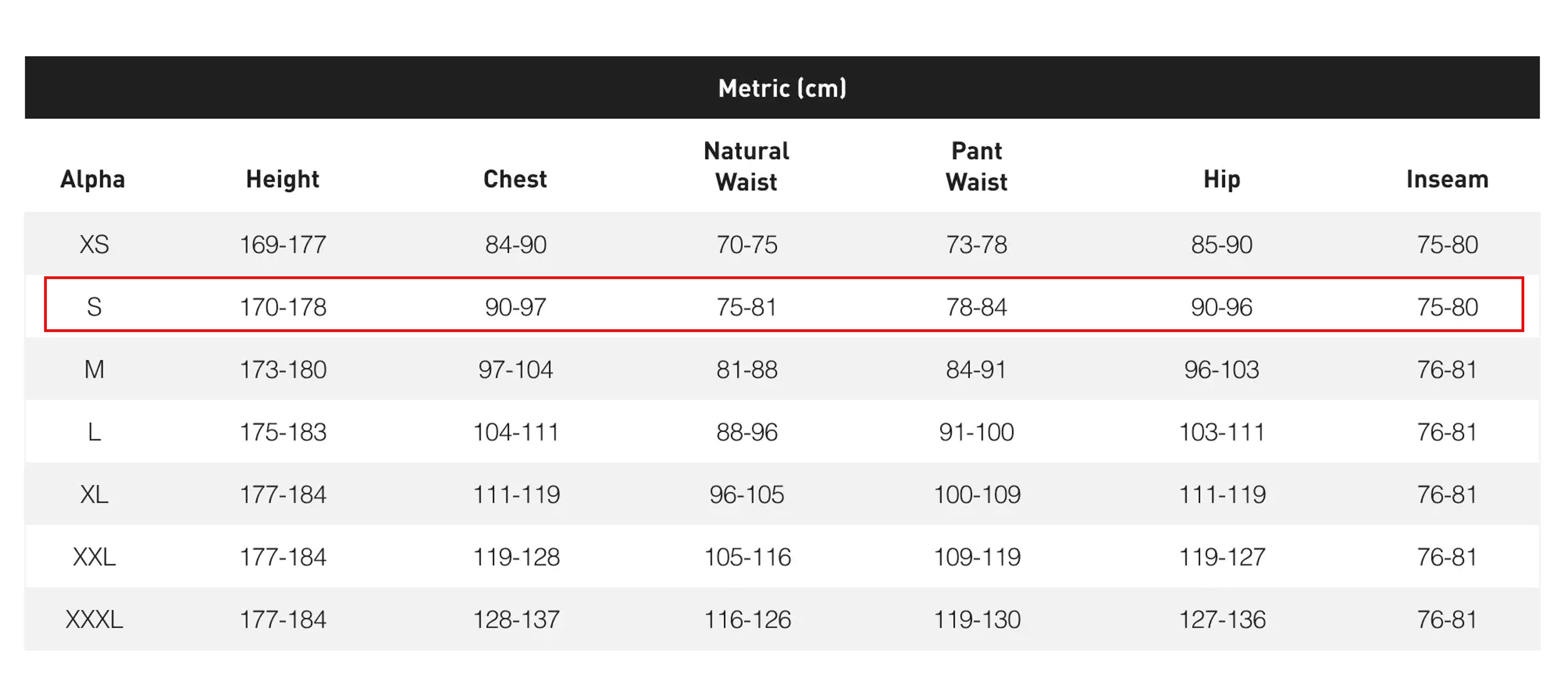The image size is (1568, 692).
Task: Click the XL size row label
Action: [94, 494]
